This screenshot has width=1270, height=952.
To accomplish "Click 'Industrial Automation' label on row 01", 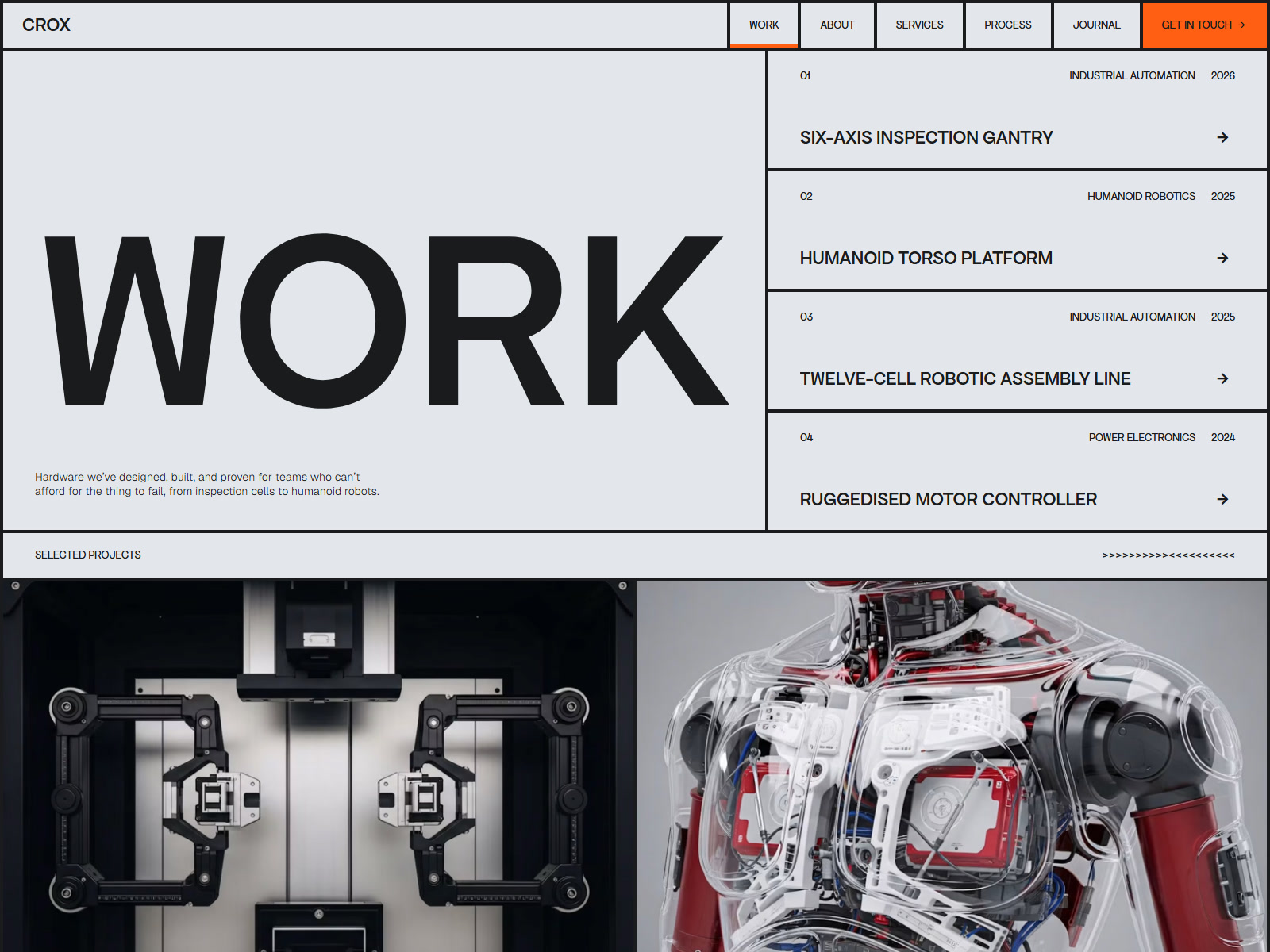I will [1132, 75].
